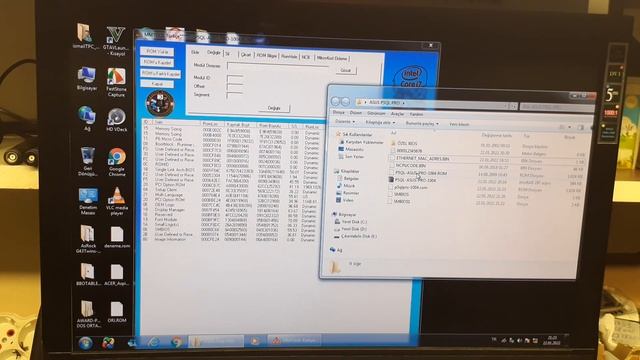Open Windows Media Player from the taskbar
The height and width of the screenshot is (360, 640).
[x=255, y=341]
